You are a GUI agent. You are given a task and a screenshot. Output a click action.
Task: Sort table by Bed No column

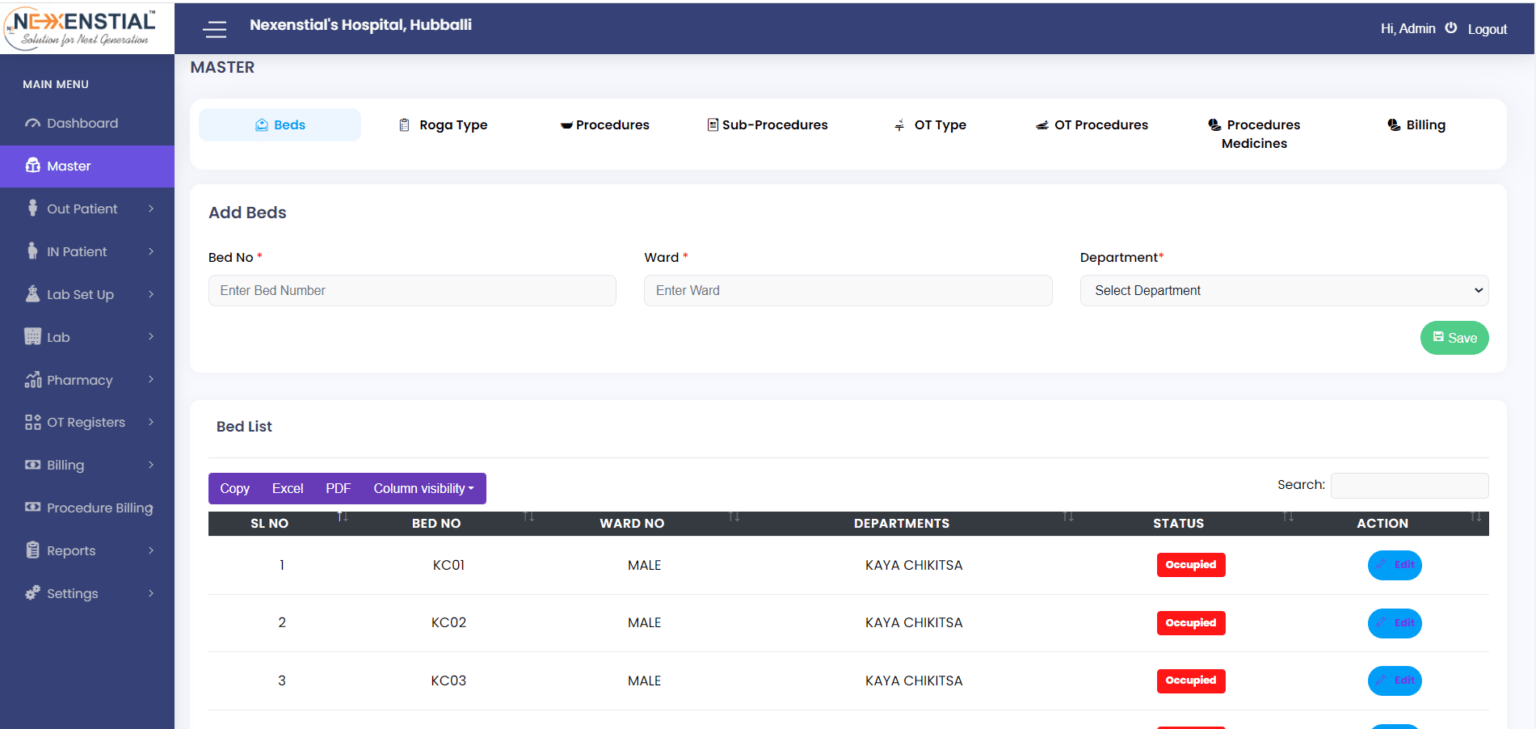(437, 523)
